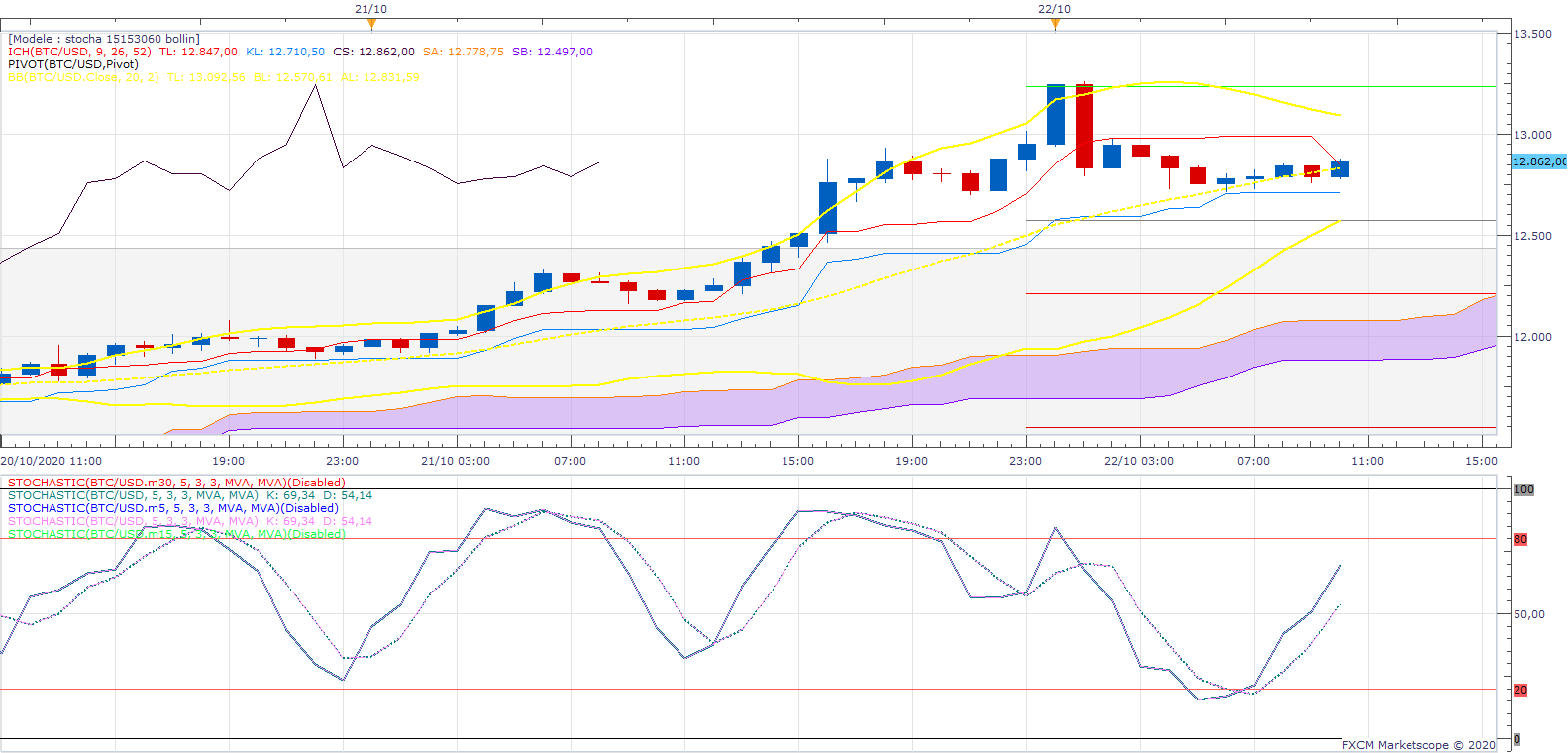Click the 12.500 price axis label
Screen dimensions: 1568x753
1532,236
